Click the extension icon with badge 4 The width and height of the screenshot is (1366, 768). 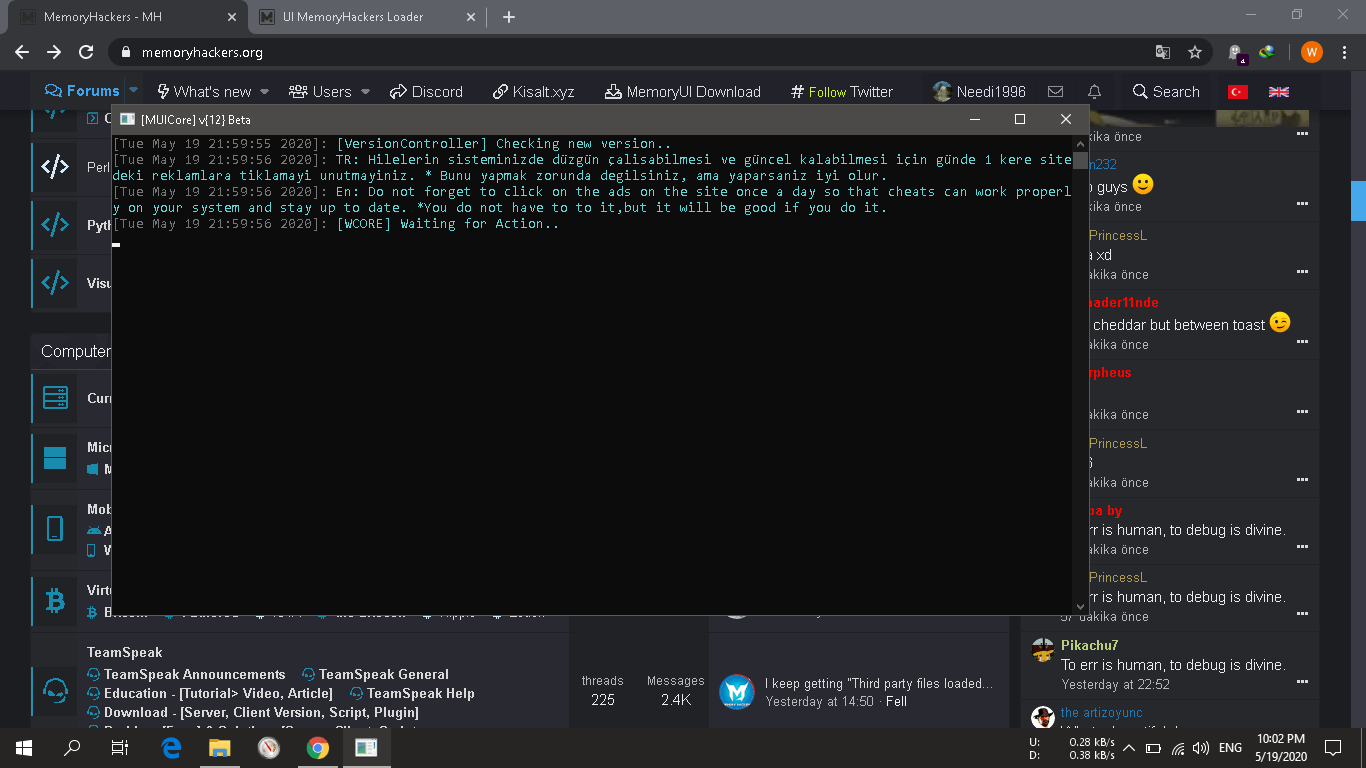[x=1237, y=53]
